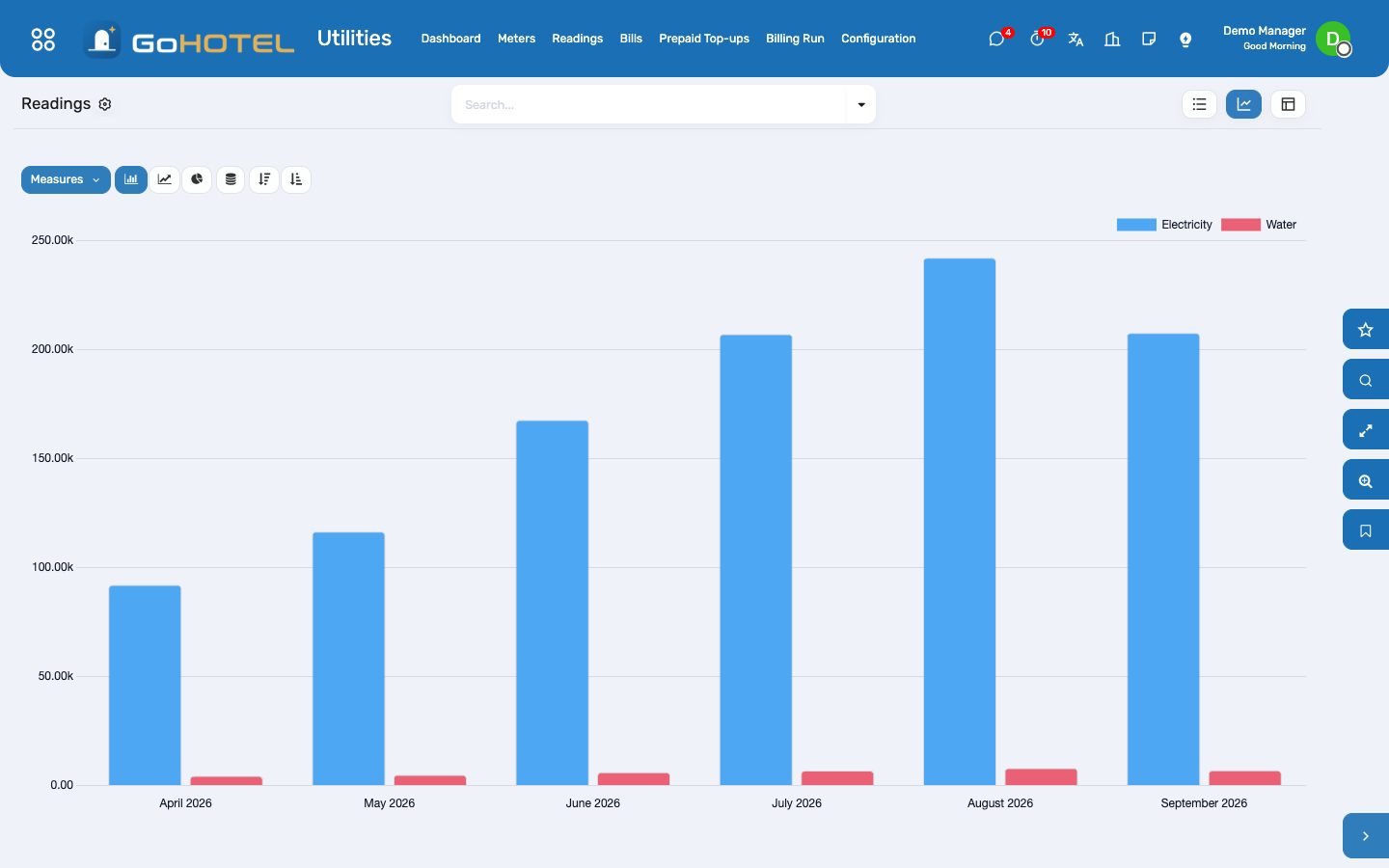
Task: Expand the right side panel arrow
Action: (1366, 836)
